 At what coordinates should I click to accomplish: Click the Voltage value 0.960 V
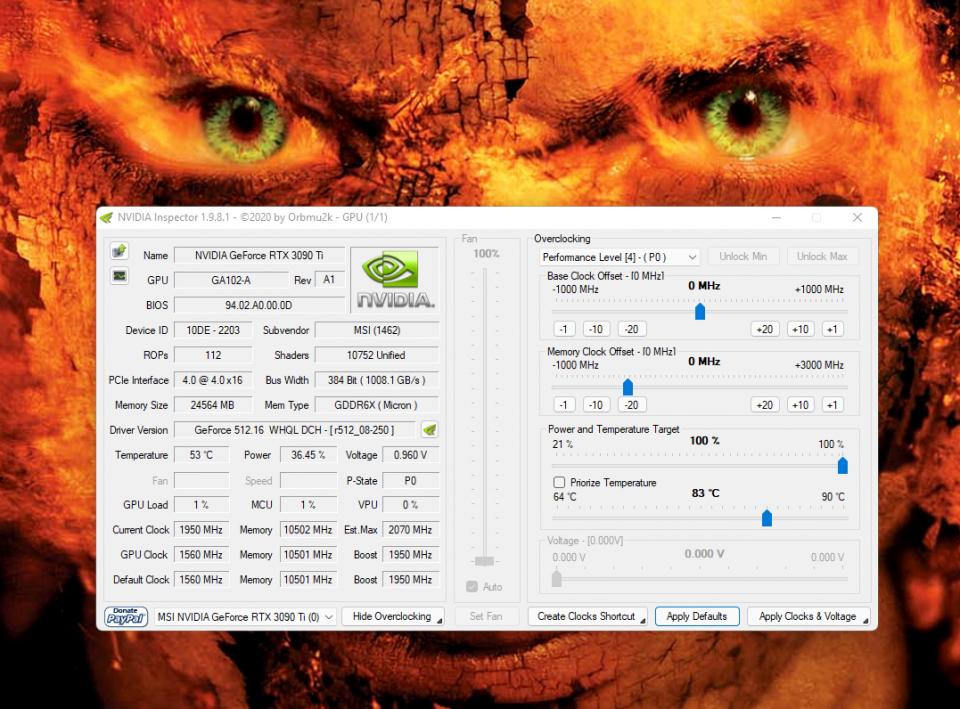click(x=411, y=455)
